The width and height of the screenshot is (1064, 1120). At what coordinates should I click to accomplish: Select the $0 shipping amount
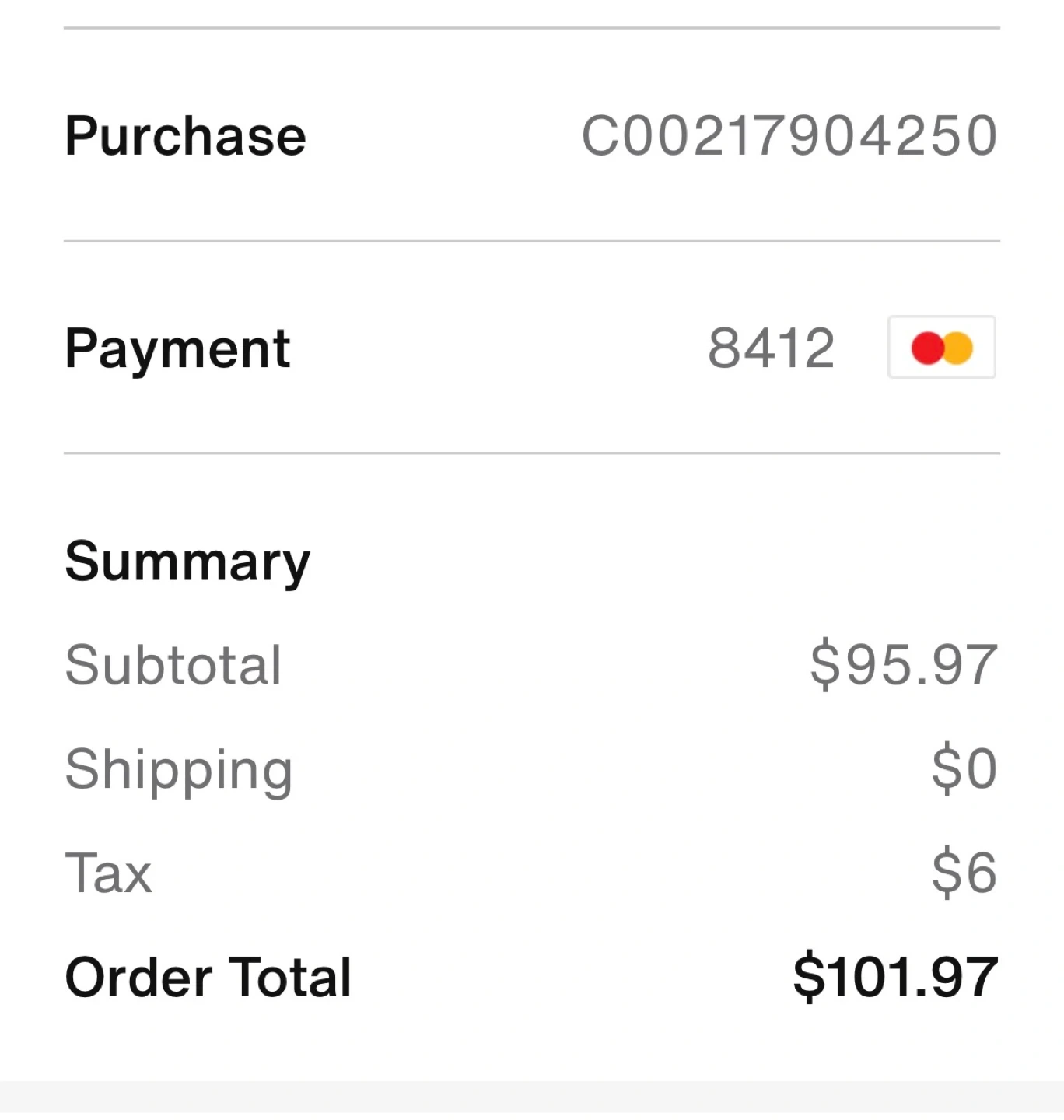(x=964, y=768)
